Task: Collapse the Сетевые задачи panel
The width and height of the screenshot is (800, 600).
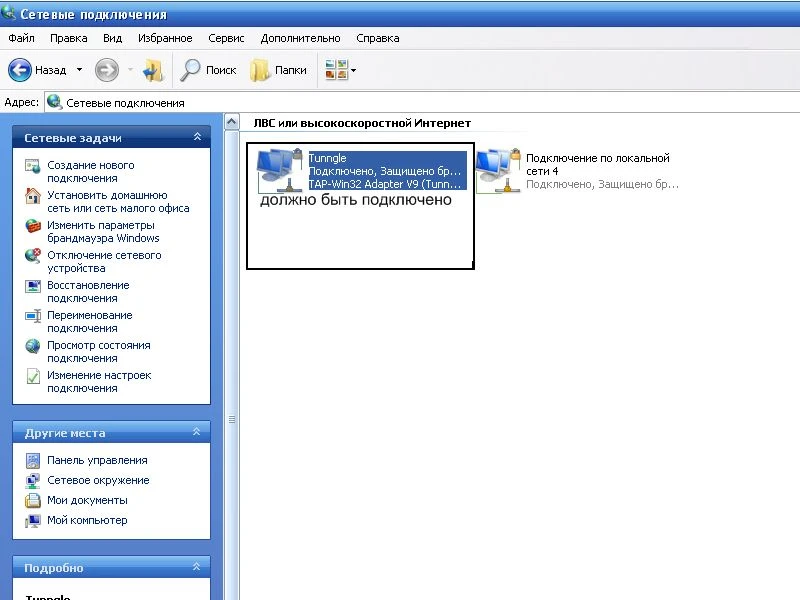Action: click(197, 137)
